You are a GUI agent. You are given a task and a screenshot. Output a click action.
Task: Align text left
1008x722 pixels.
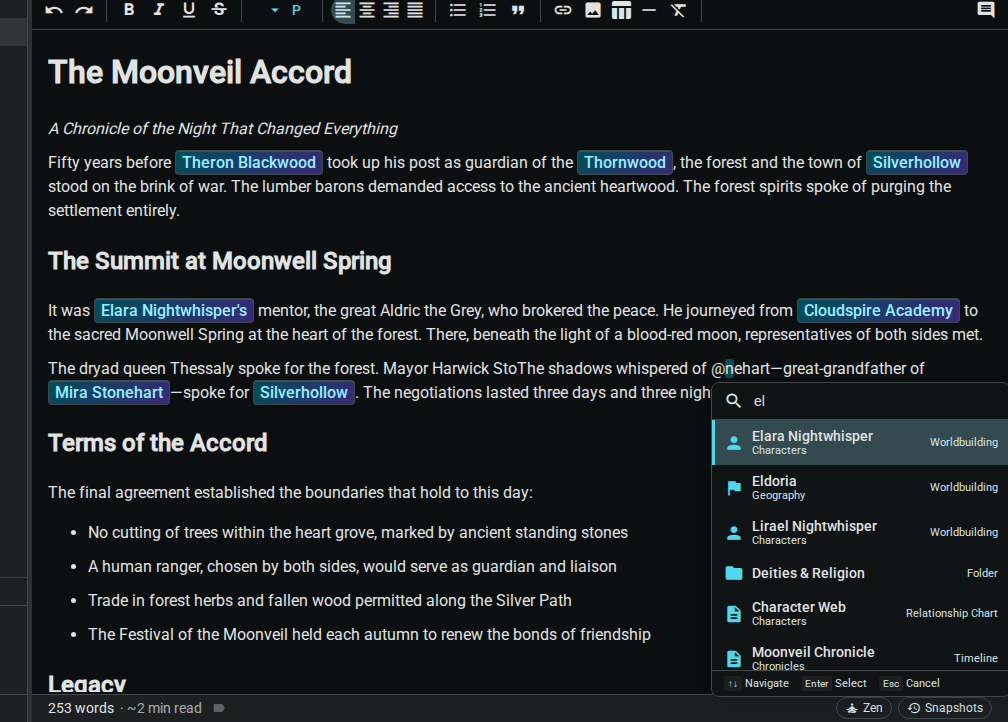343,10
